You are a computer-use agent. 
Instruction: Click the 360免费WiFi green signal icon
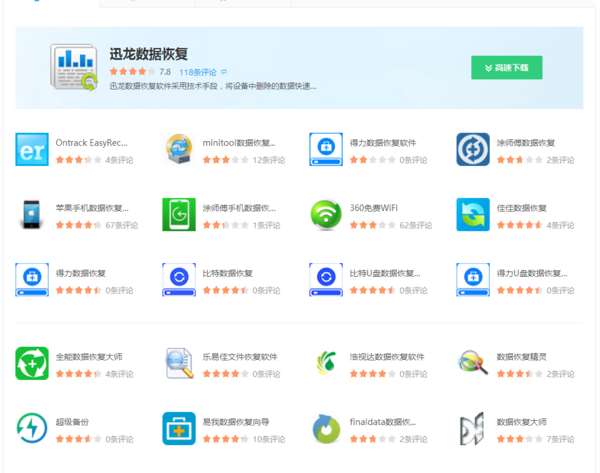pos(326,215)
